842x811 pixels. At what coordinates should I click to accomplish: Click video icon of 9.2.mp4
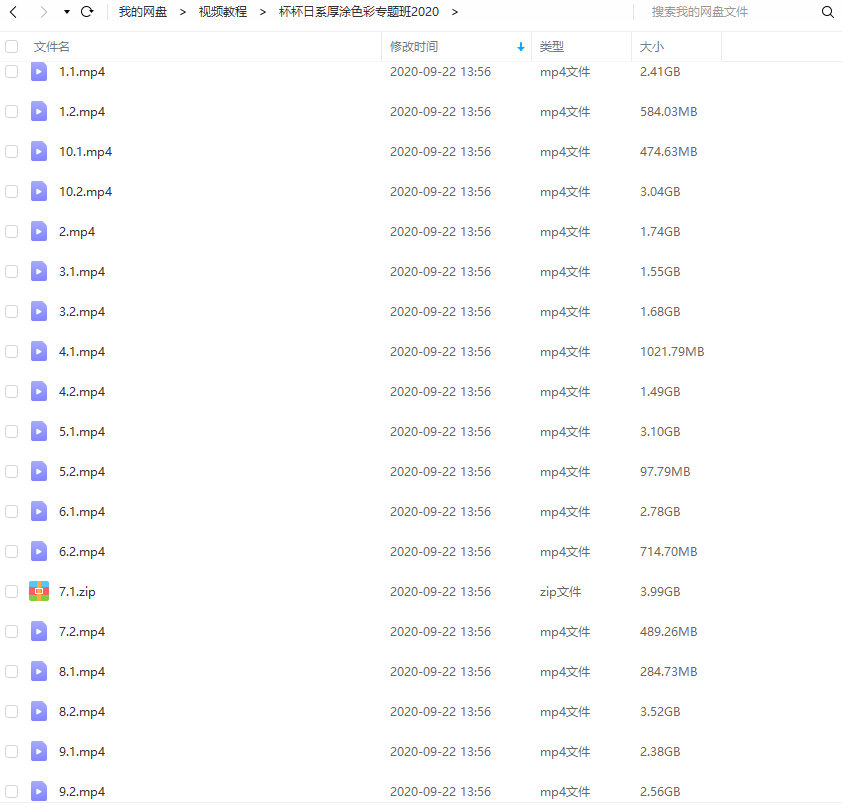tap(39, 792)
